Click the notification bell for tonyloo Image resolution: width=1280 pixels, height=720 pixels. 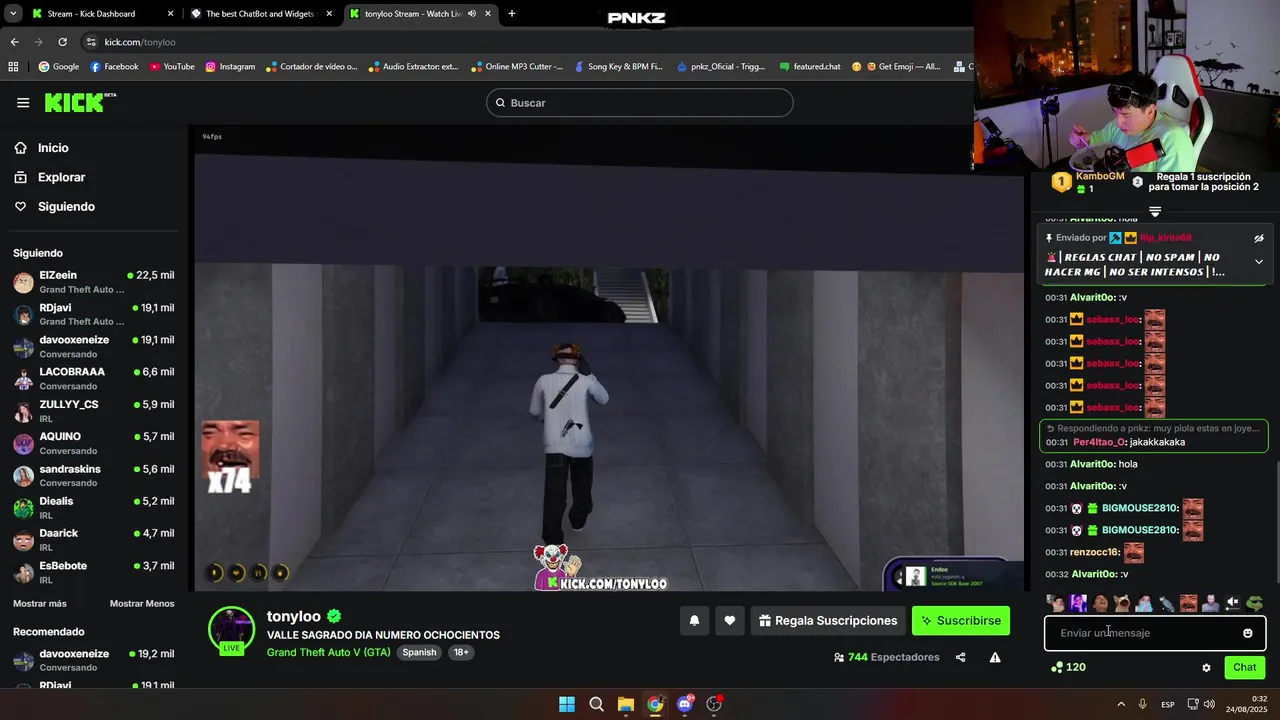point(694,621)
